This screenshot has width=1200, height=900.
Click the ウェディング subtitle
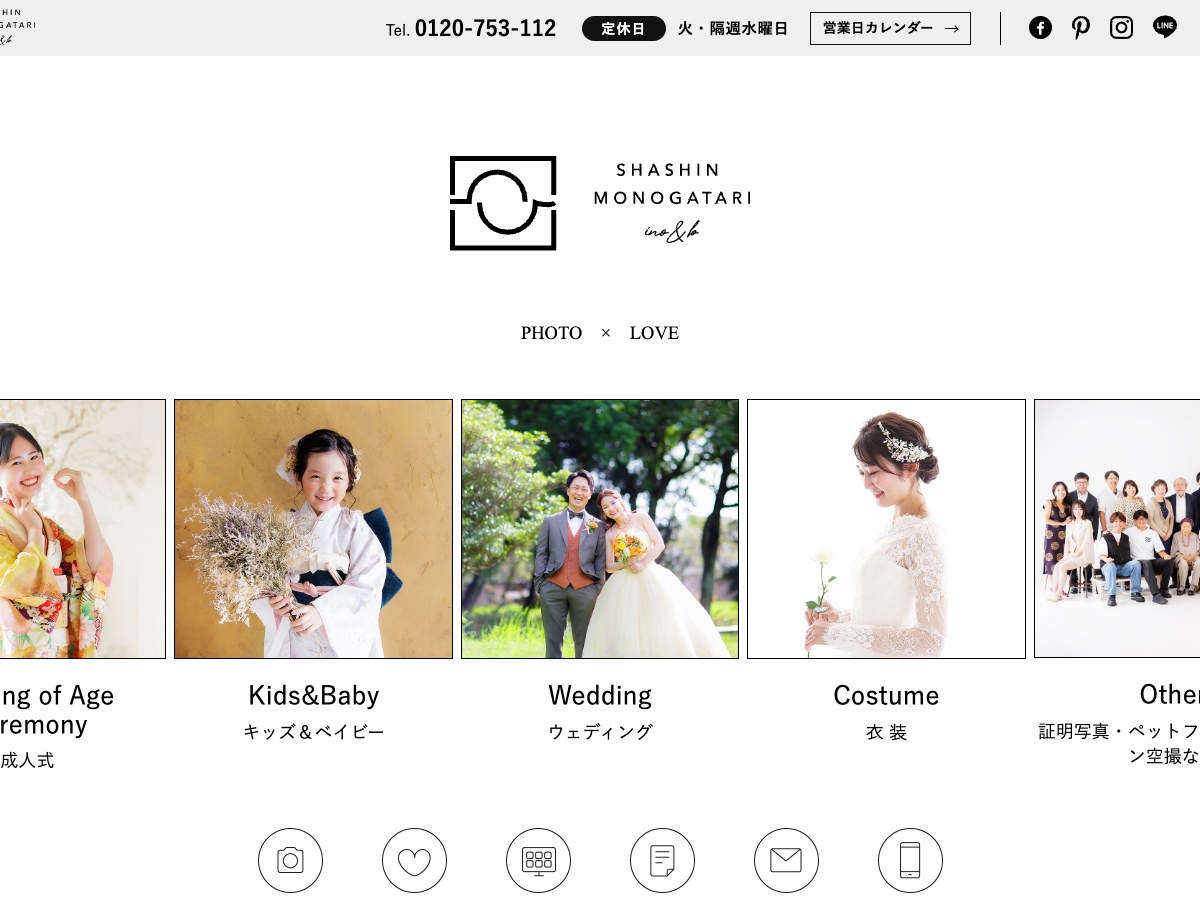point(600,732)
